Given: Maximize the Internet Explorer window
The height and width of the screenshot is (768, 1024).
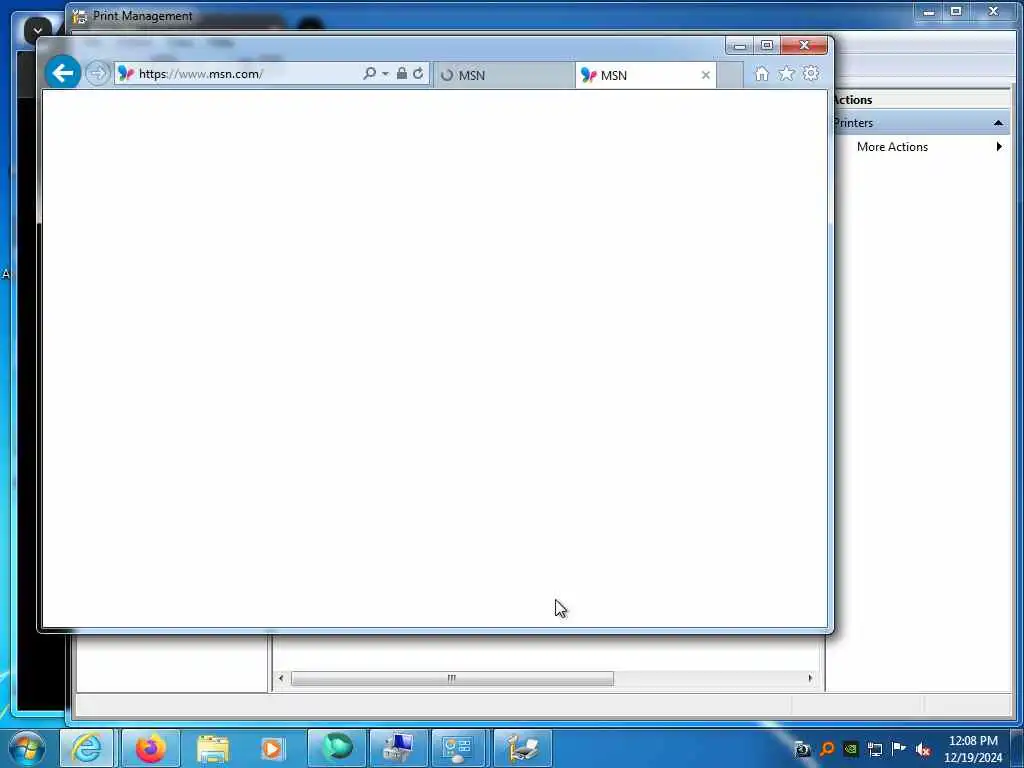Looking at the screenshot, I should pos(767,45).
